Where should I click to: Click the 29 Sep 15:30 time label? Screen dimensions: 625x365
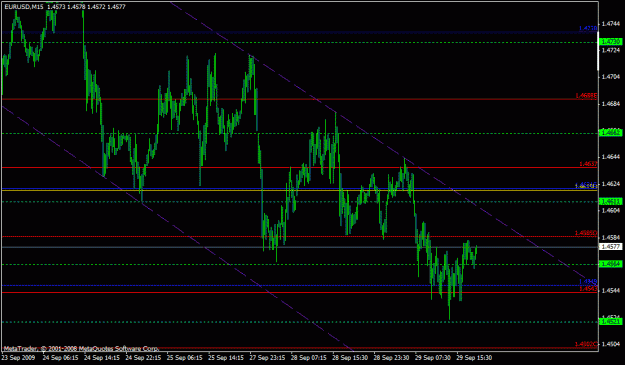click(475, 358)
